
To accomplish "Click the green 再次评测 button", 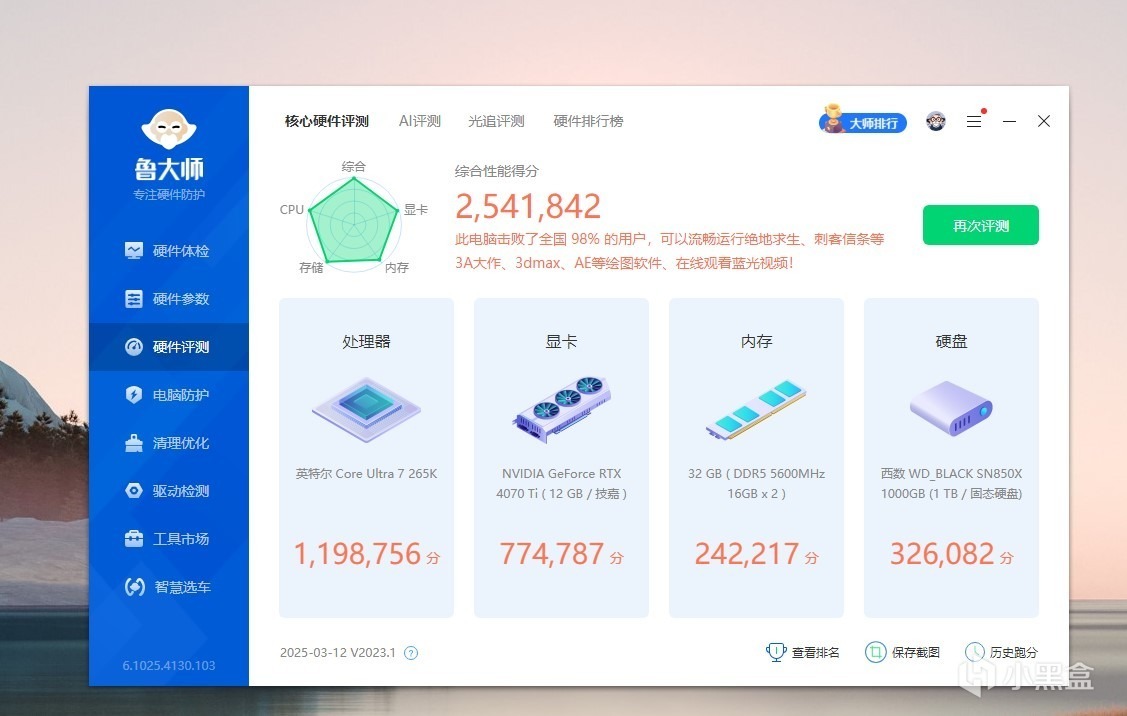I will click(x=980, y=225).
